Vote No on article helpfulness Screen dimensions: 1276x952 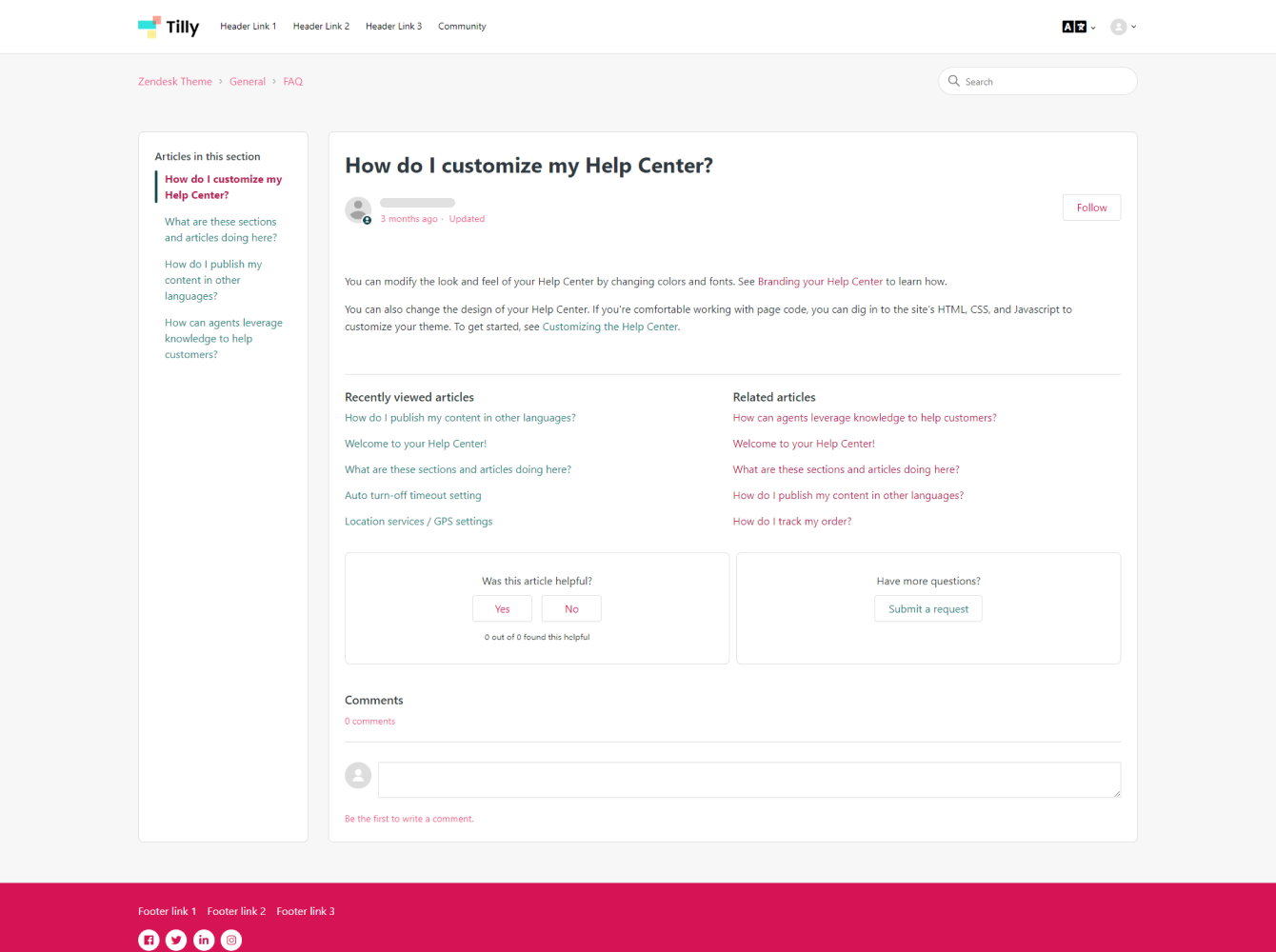point(571,609)
